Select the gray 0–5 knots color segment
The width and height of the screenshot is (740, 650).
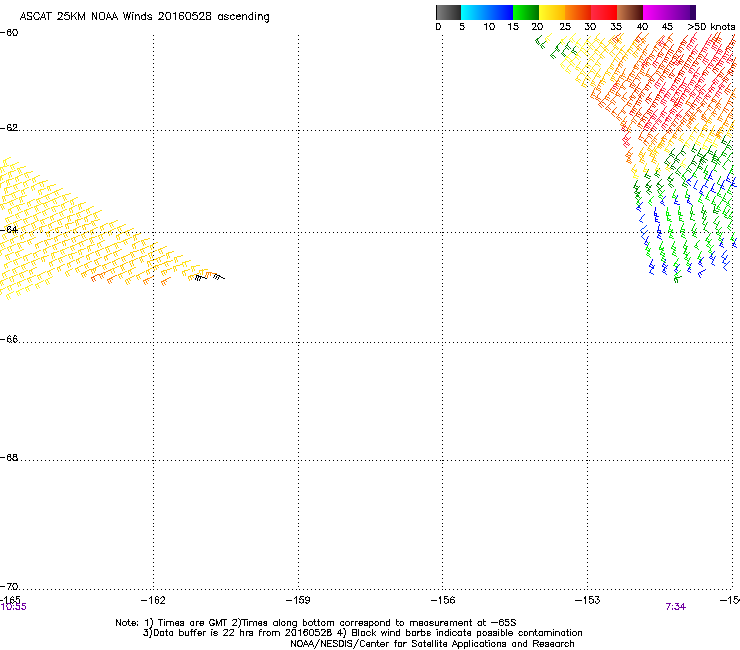[x=448, y=12]
